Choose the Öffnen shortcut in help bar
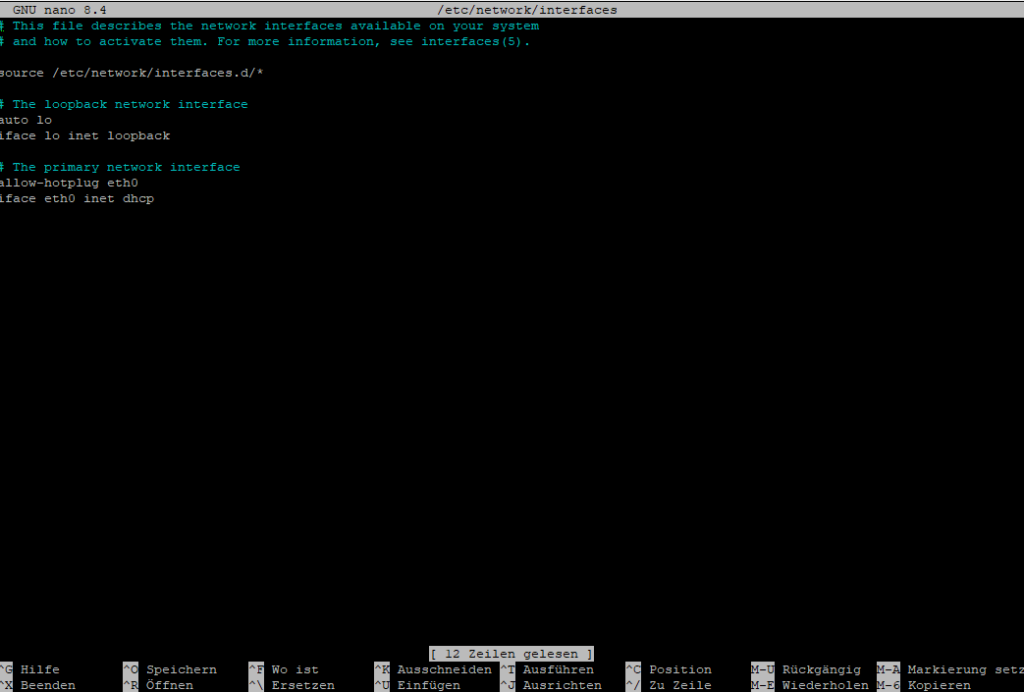Screen dimensions: 1024x692 click(169, 686)
